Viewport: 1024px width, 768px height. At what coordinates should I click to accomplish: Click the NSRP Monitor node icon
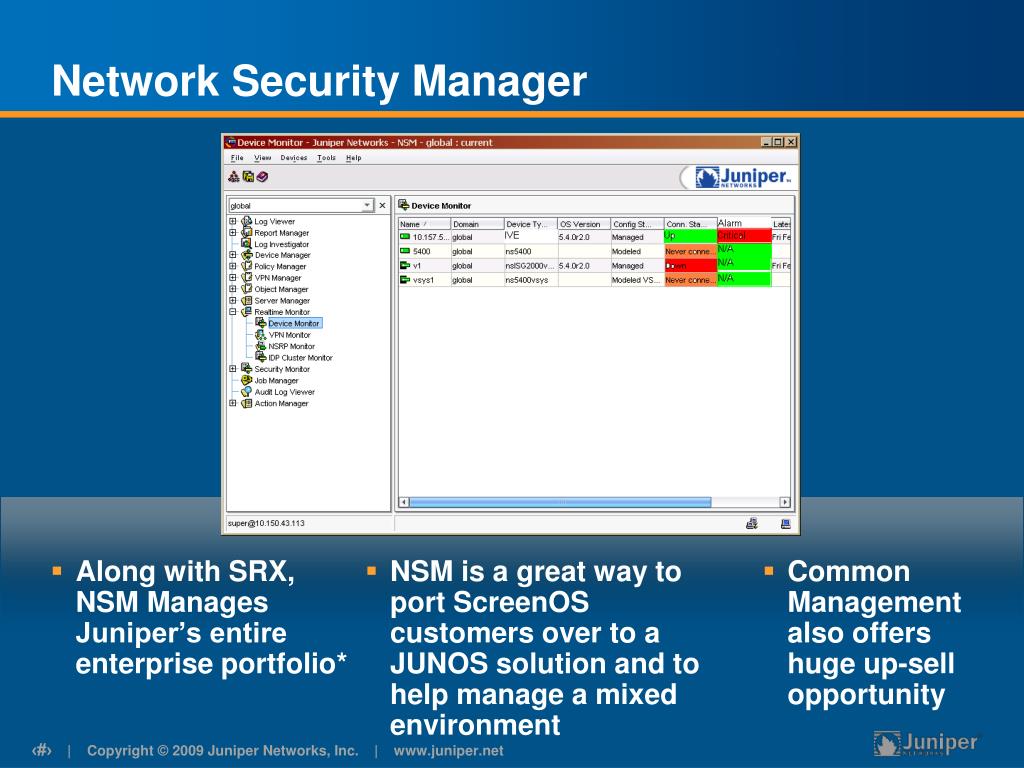pyautogui.click(x=261, y=346)
